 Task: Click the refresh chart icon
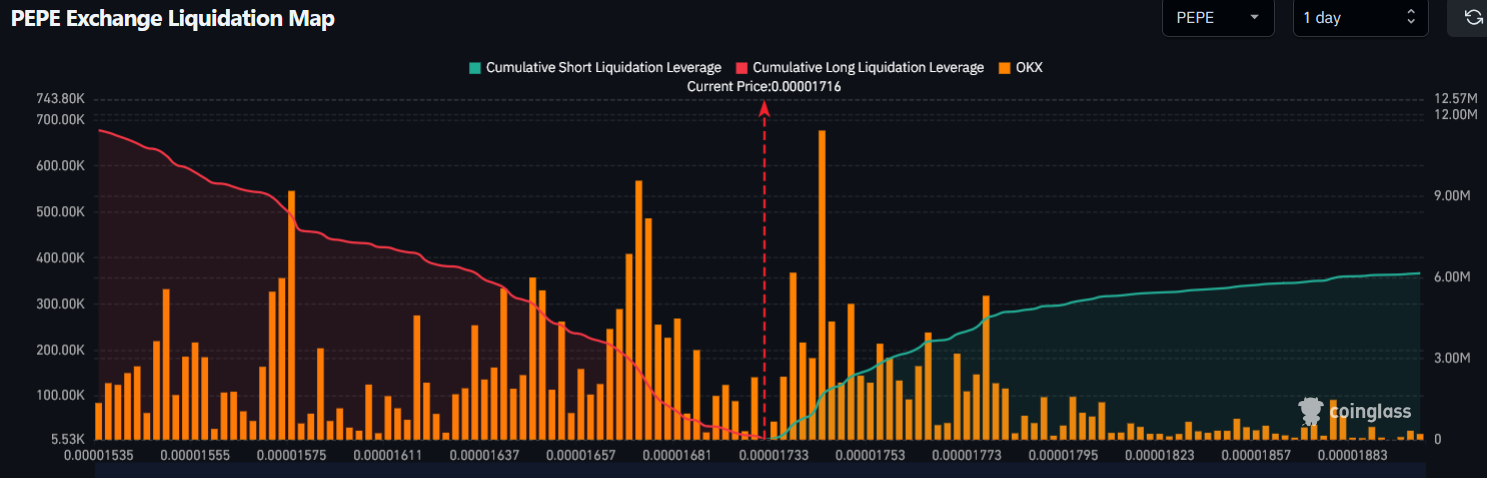pyautogui.click(x=1473, y=17)
